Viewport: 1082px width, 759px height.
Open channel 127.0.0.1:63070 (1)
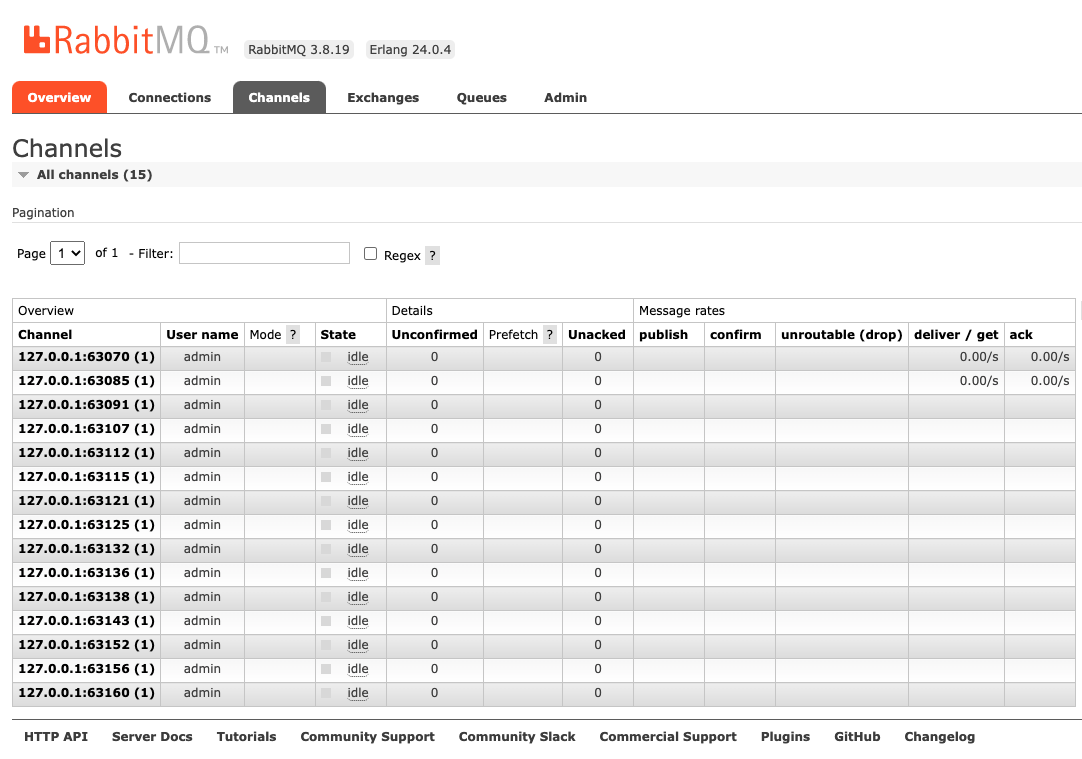coord(86,357)
